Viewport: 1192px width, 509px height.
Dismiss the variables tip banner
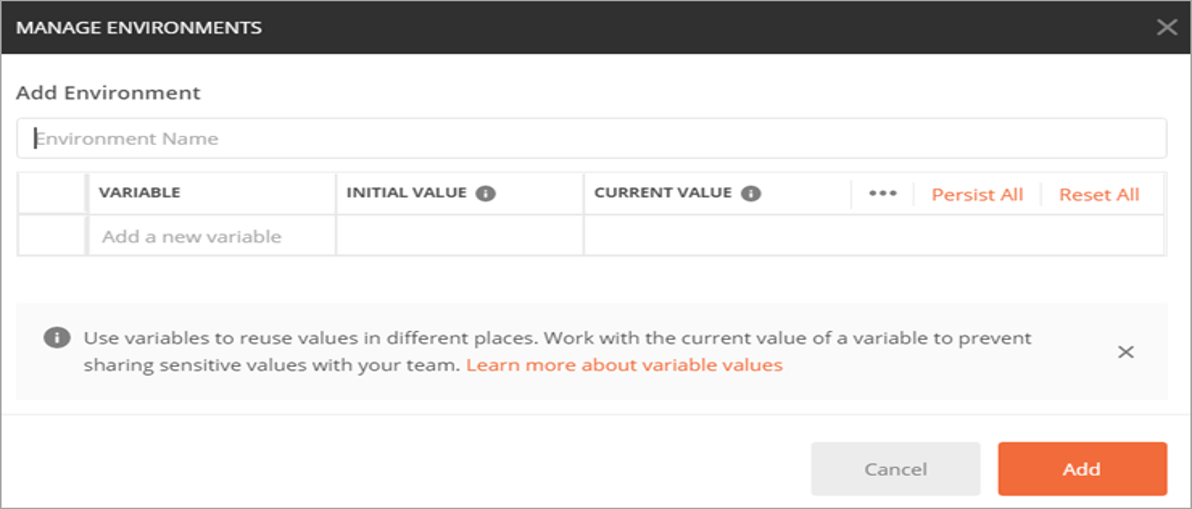pos(1125,352)
